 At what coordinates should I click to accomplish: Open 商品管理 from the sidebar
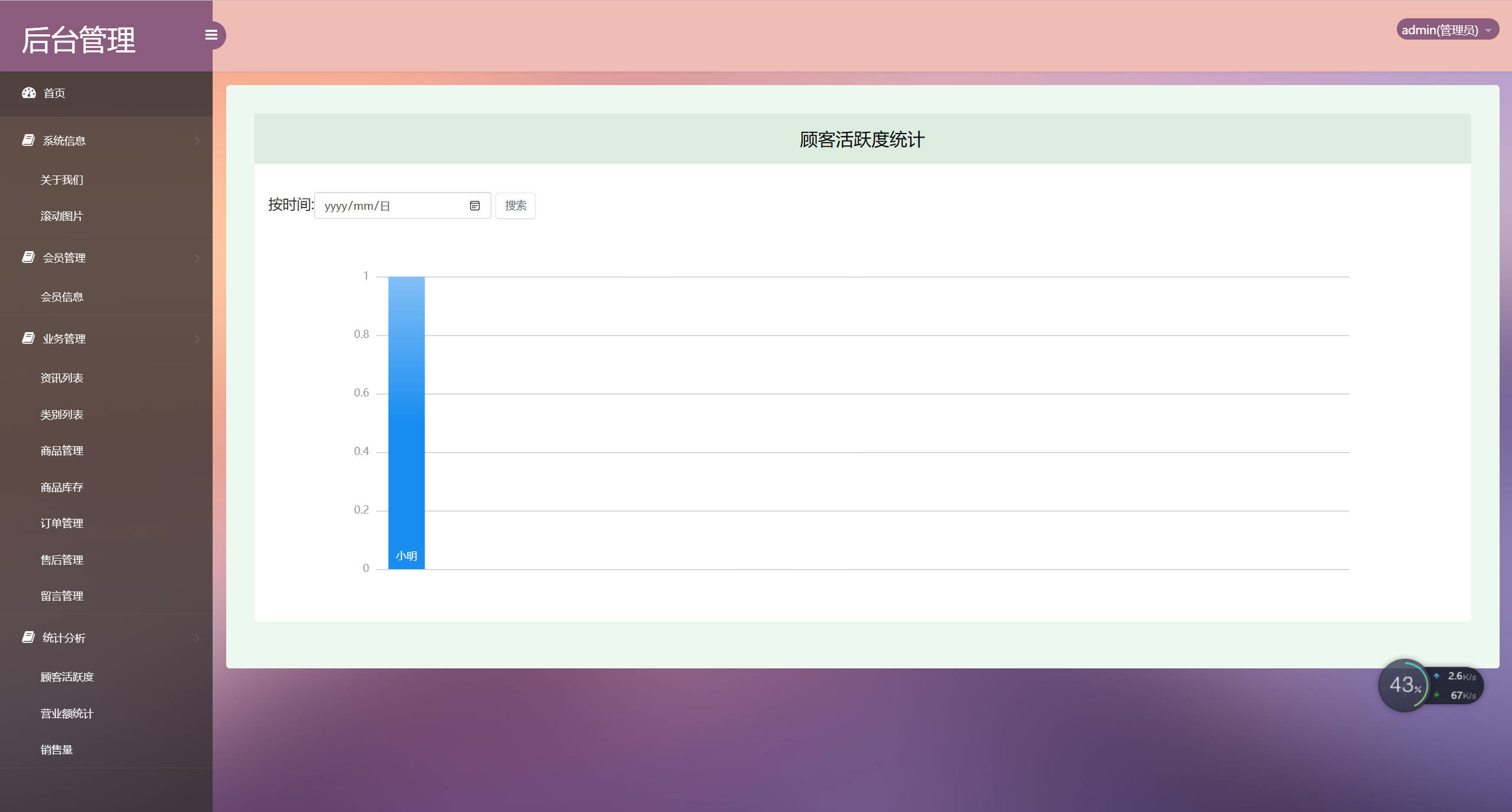61,450
